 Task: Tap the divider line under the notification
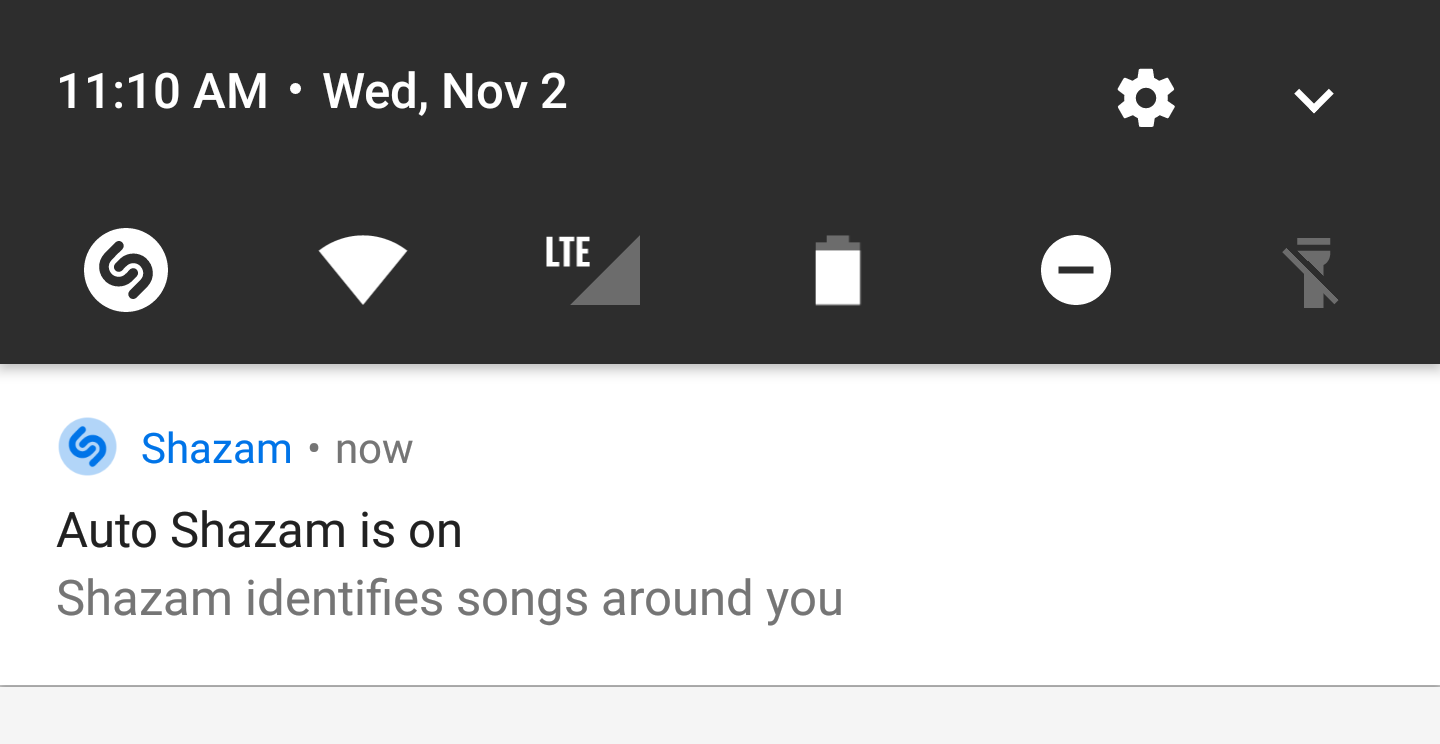pyautogui.click(x=720, y=686)
